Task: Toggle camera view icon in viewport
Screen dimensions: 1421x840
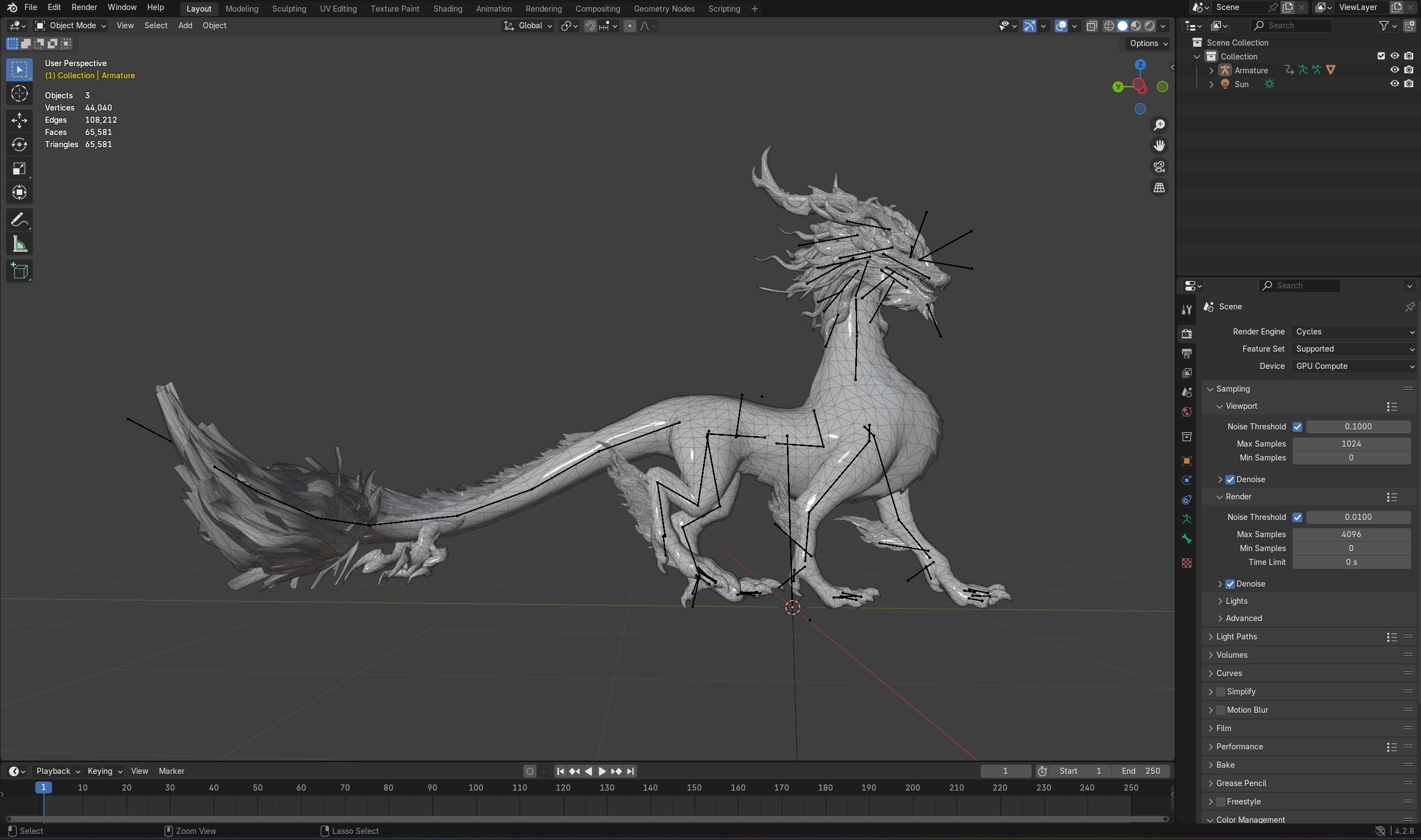Action: click(1159, 167)
